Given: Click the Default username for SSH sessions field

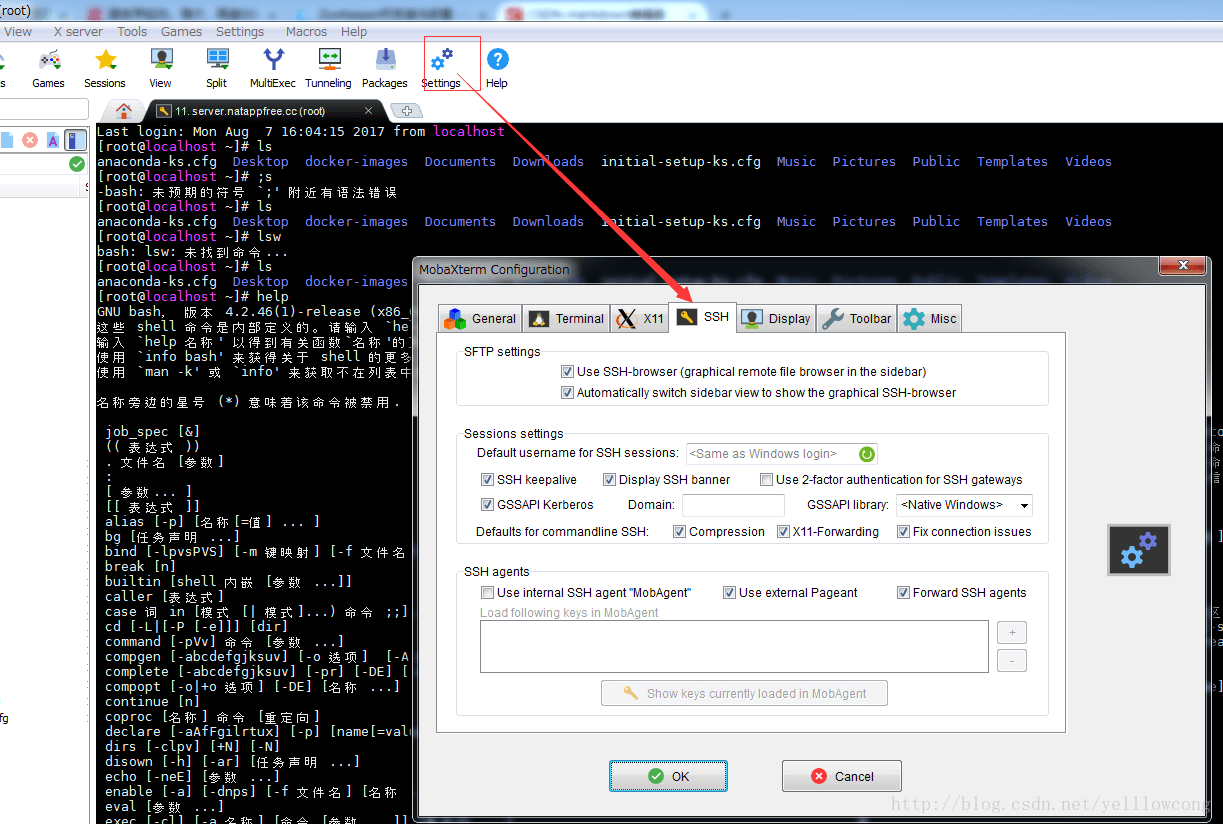Looking at the screenshot, I should point(781,454).
